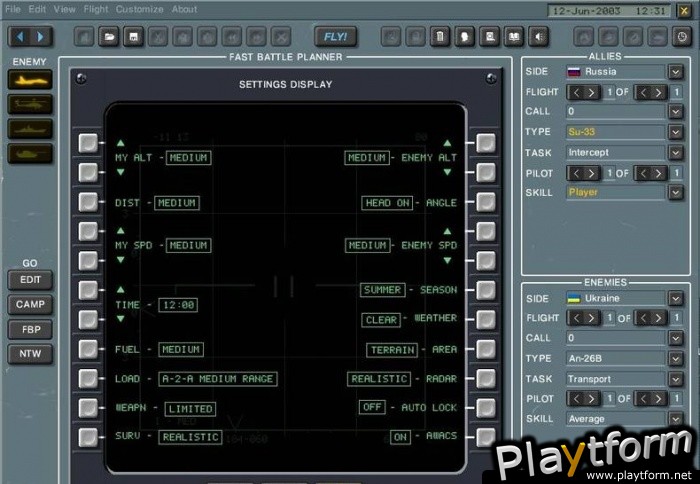Open the View menu
This screenshot has width=700, height=484.
[x=64, y=9]
